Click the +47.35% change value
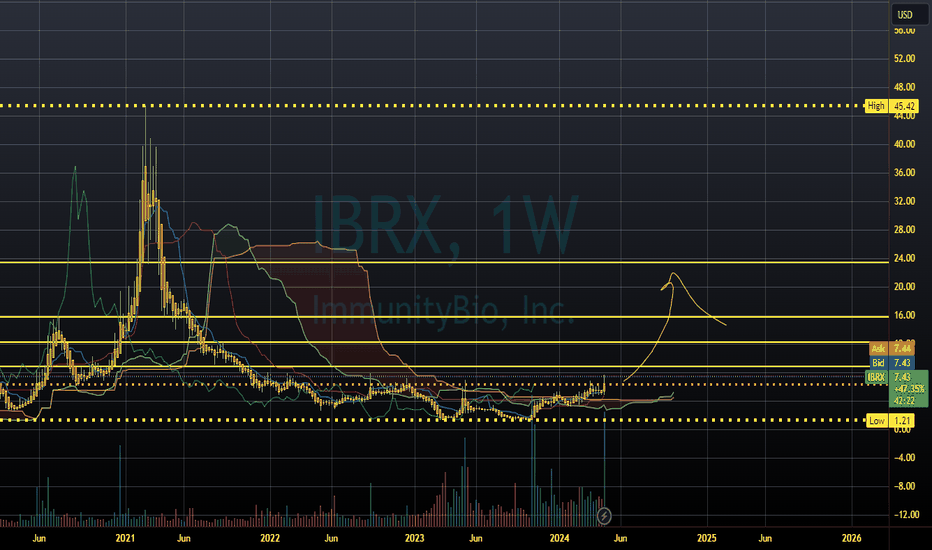The height and width of the screenshot is (550, 932). click(908, 389)
